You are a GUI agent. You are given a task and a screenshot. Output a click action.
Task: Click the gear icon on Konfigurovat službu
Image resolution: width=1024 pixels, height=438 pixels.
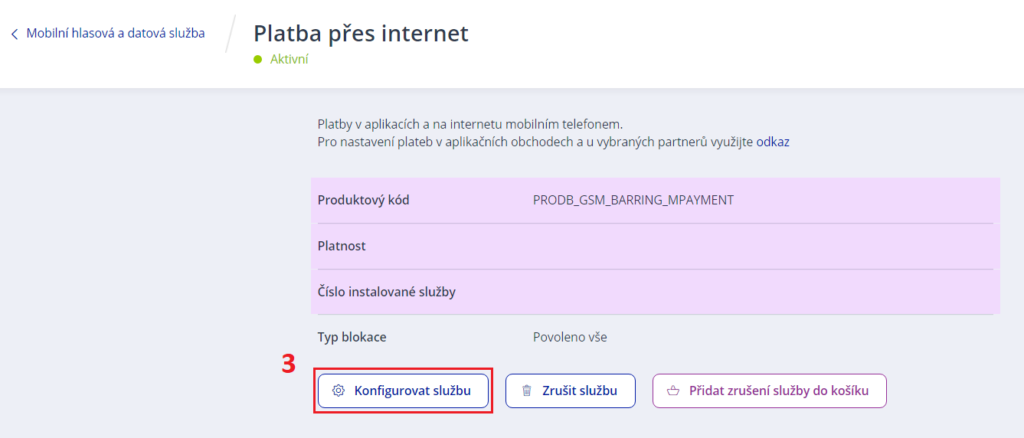[x=339, y=390]
